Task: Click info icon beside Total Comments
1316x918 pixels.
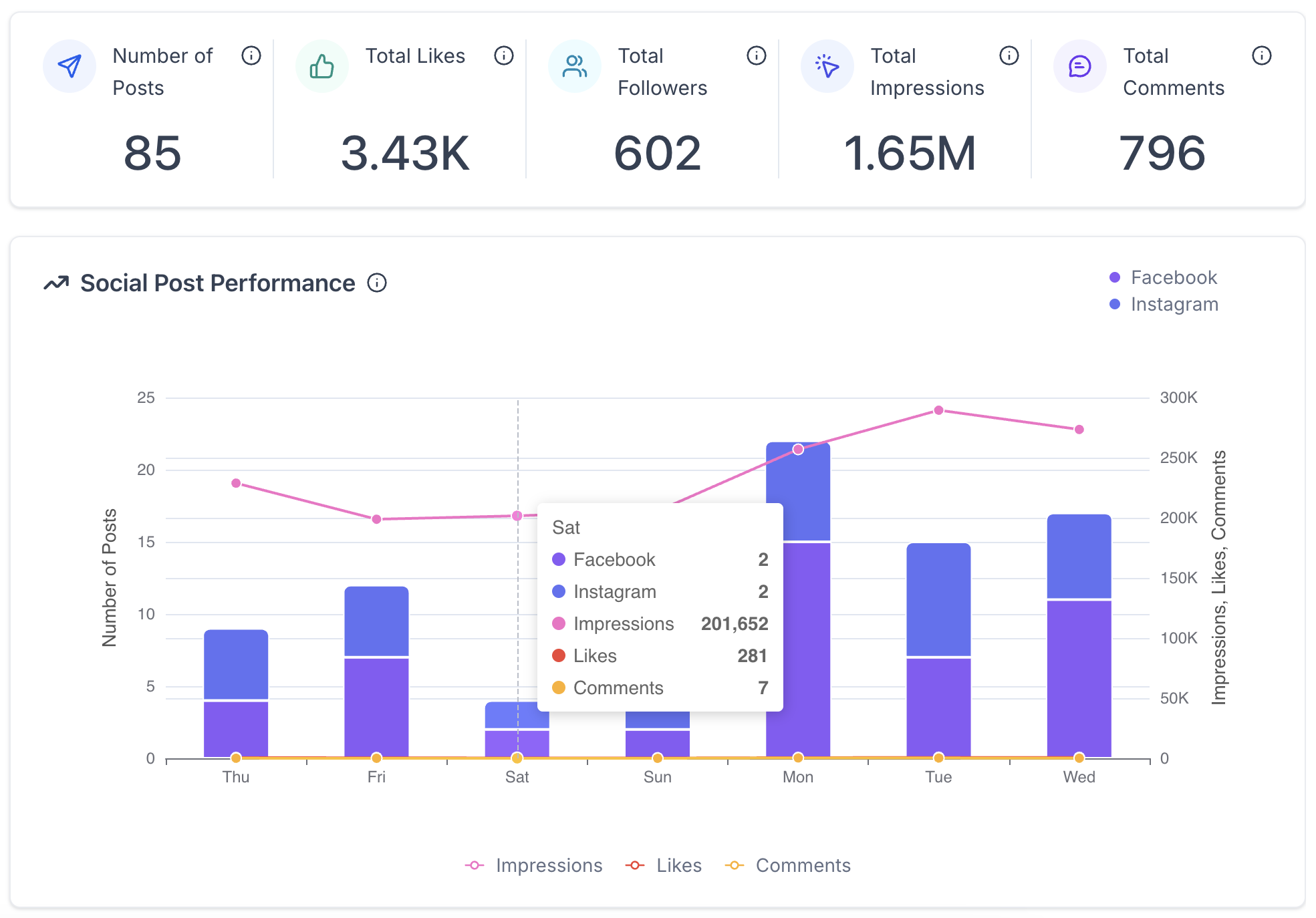Action: (1262, 55)
